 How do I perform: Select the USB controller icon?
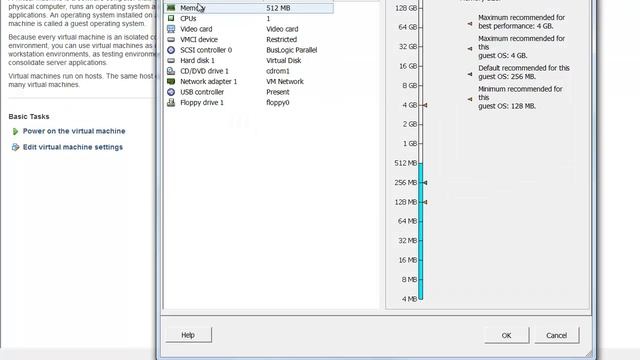pos(171,92)
